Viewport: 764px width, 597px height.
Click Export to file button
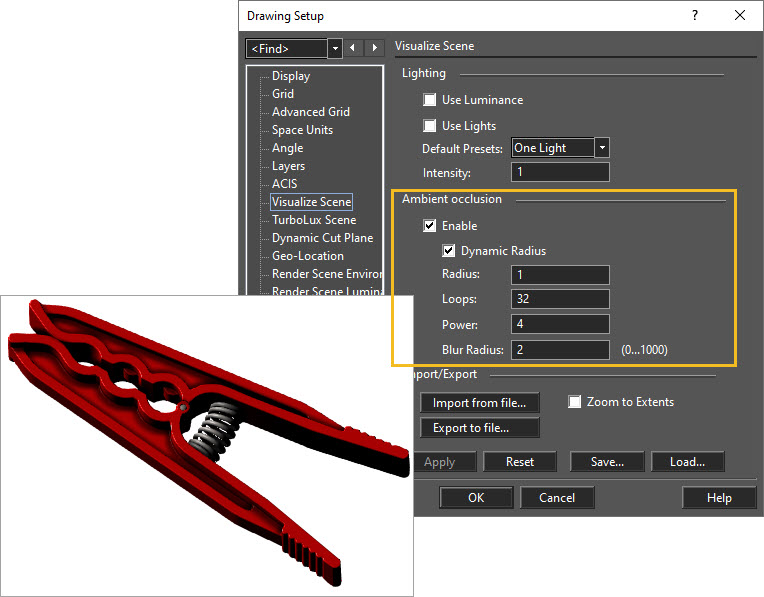click(479, 427)
